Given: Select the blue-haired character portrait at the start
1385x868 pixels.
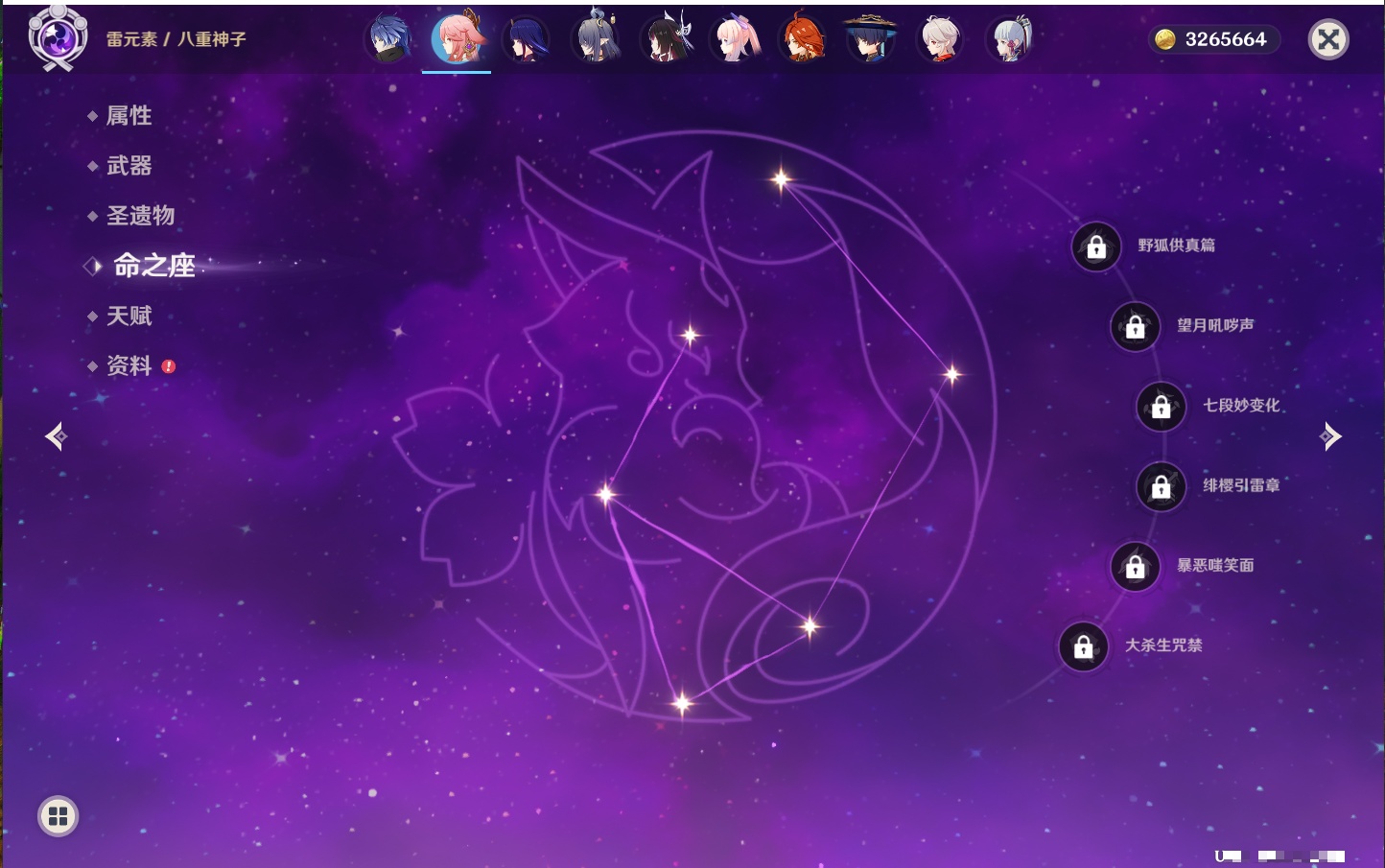Looking at the screenshot, I should coord(387,39).
